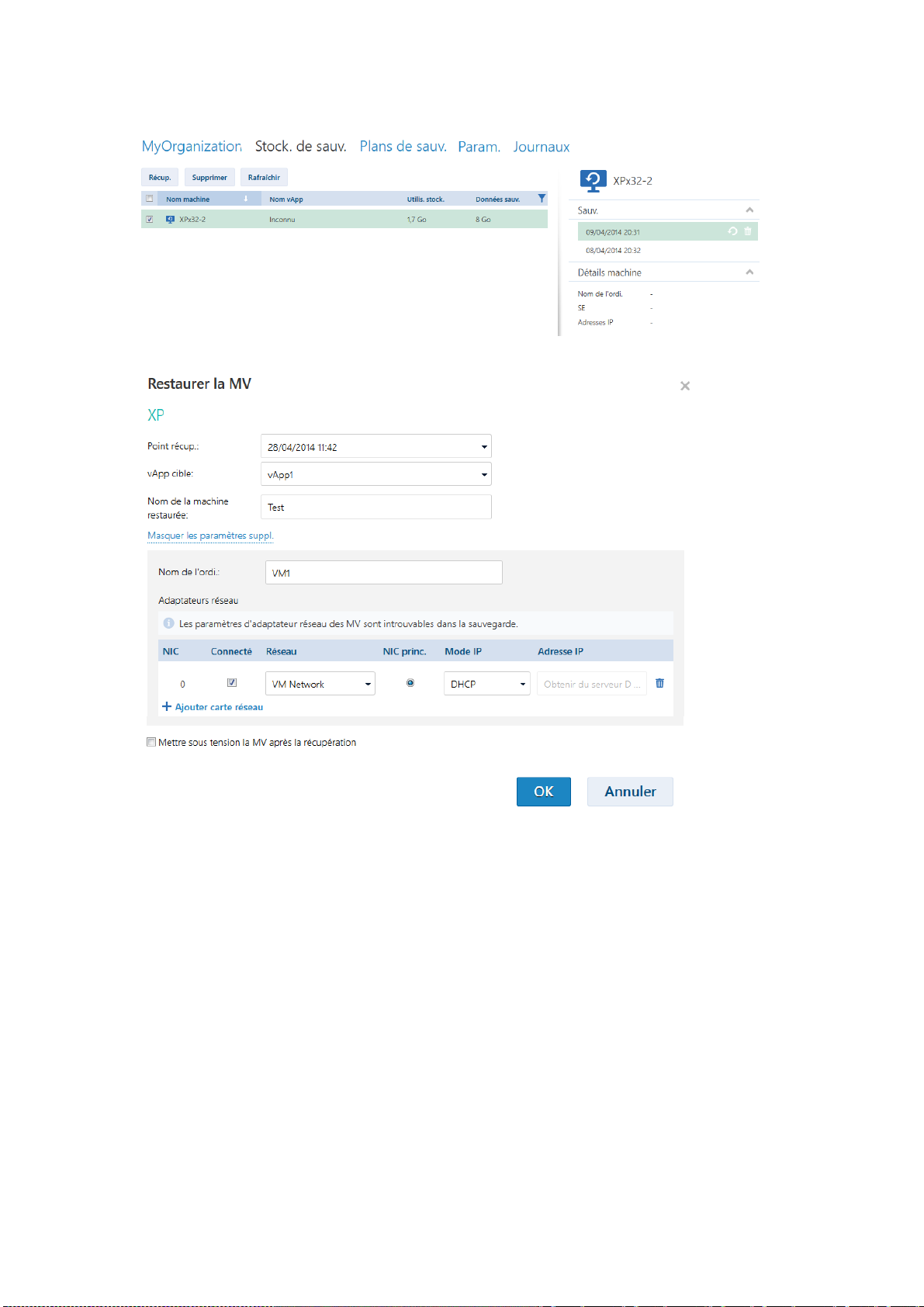The width and height of the screenshot is (924, 1307).
Task: Collapse the Sauv. section
Action: 749,210
